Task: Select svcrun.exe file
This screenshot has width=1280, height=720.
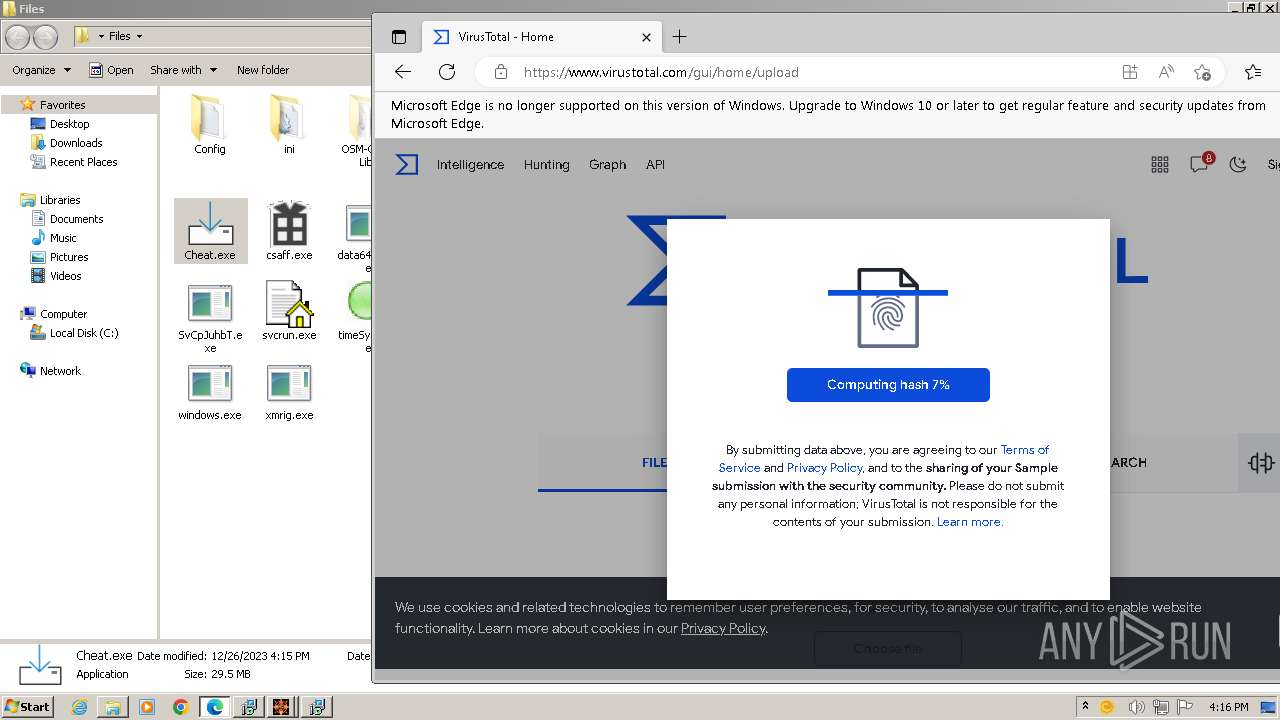Action: (289, 311)
